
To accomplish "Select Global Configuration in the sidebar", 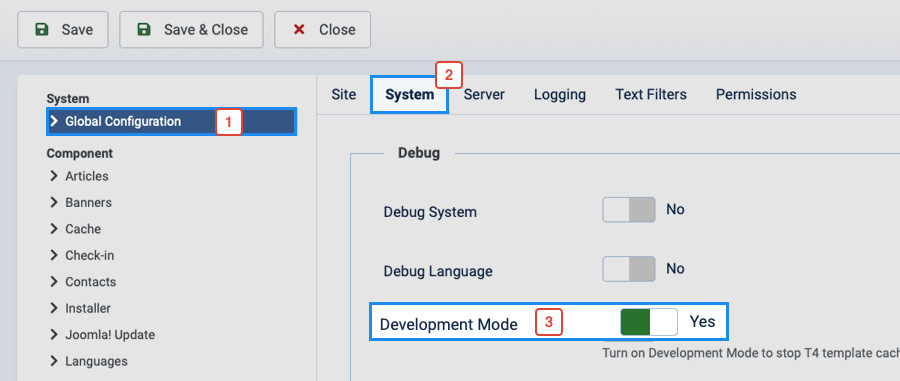I will 172,122.
